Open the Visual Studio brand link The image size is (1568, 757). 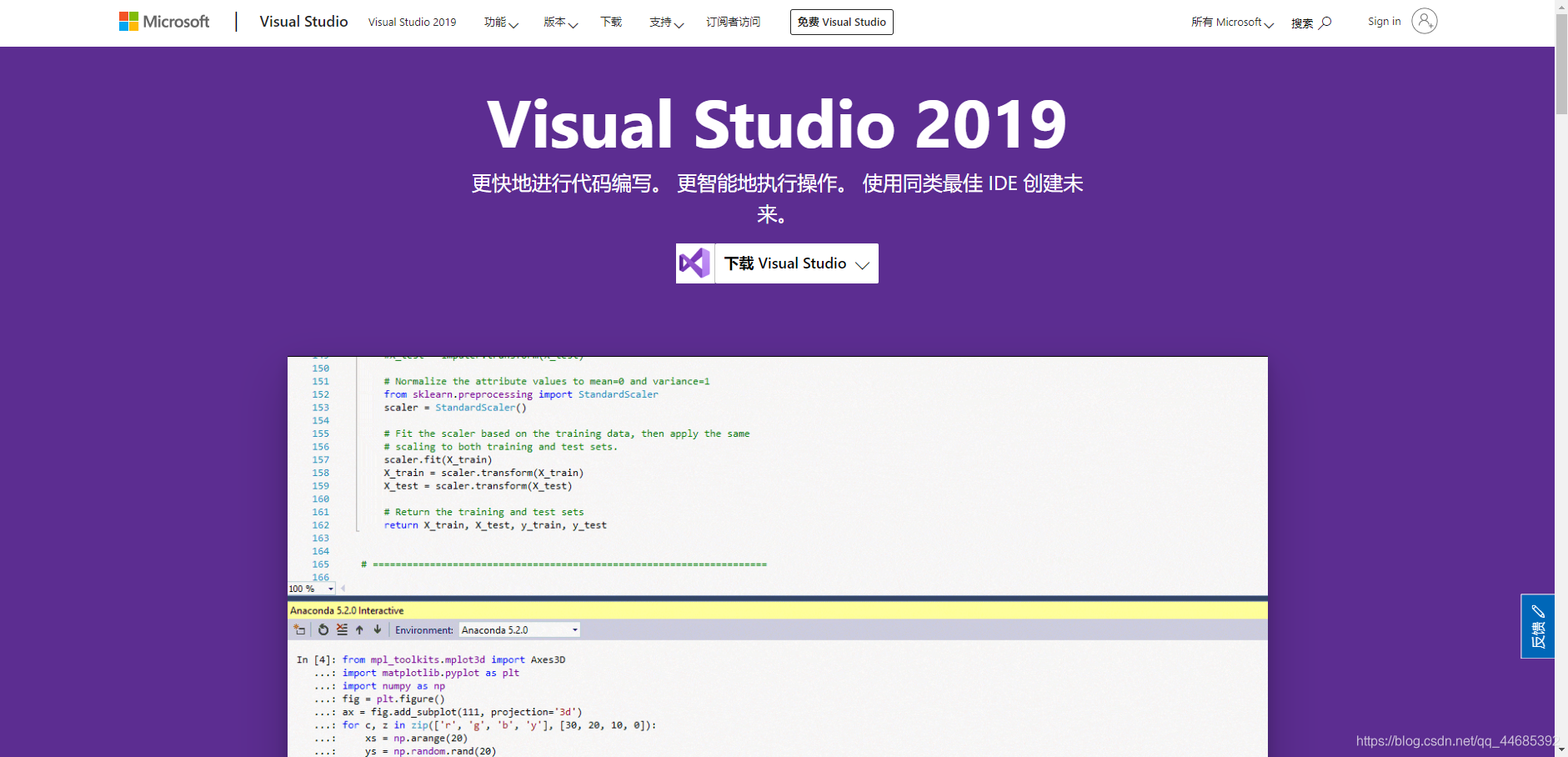point(303,22)
